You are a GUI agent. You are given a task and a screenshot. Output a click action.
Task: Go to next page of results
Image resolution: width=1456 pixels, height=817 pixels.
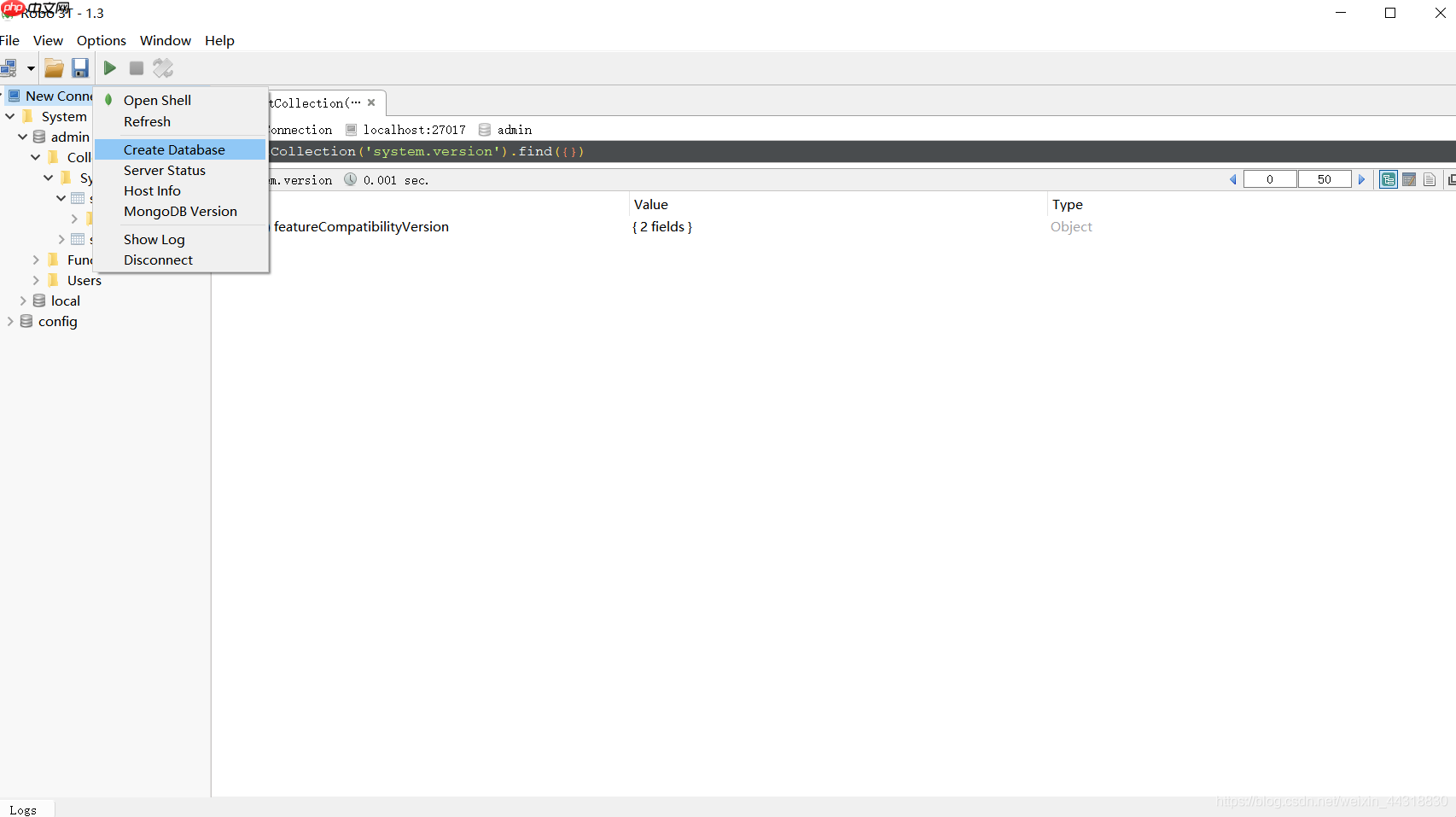pyautogui.click(x=1362, y=179)
